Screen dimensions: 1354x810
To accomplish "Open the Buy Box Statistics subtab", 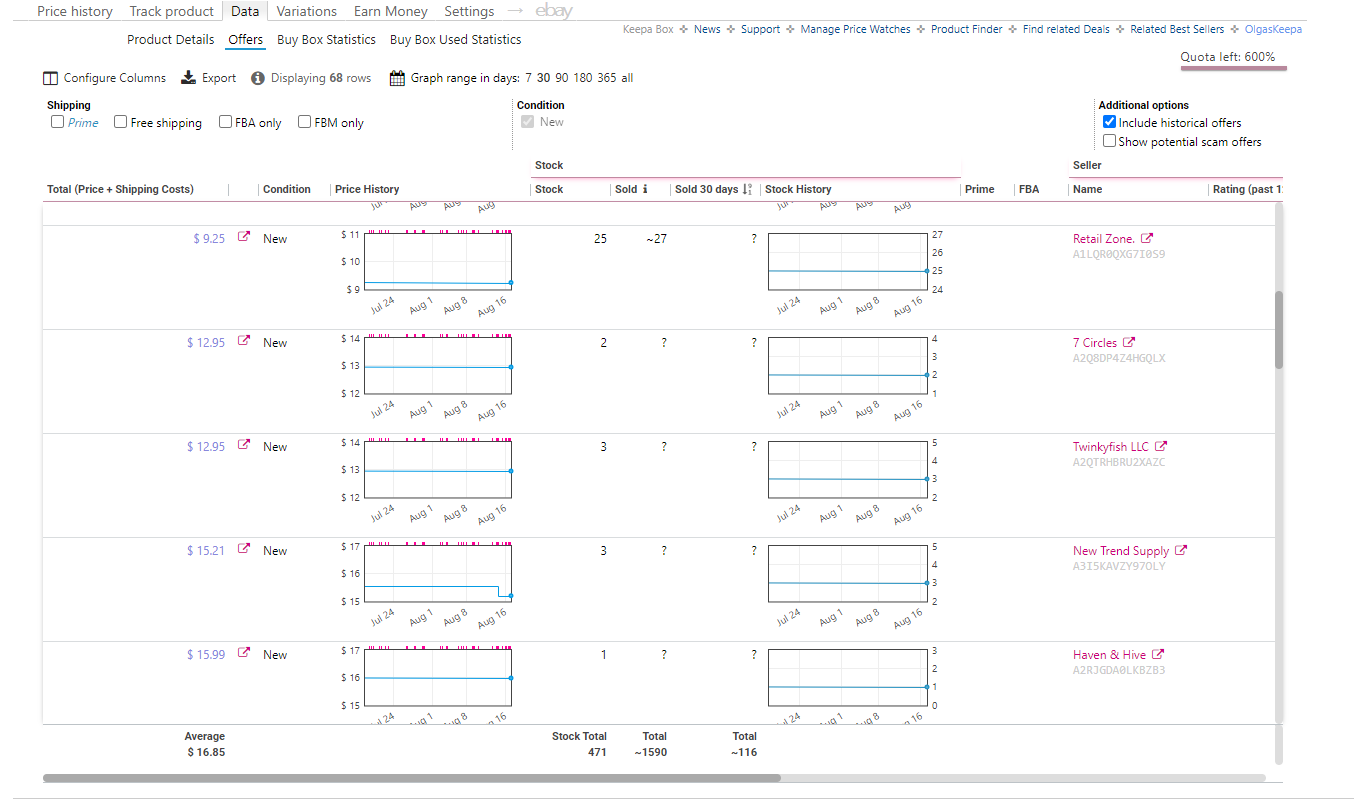I will [x=326, y=39].
